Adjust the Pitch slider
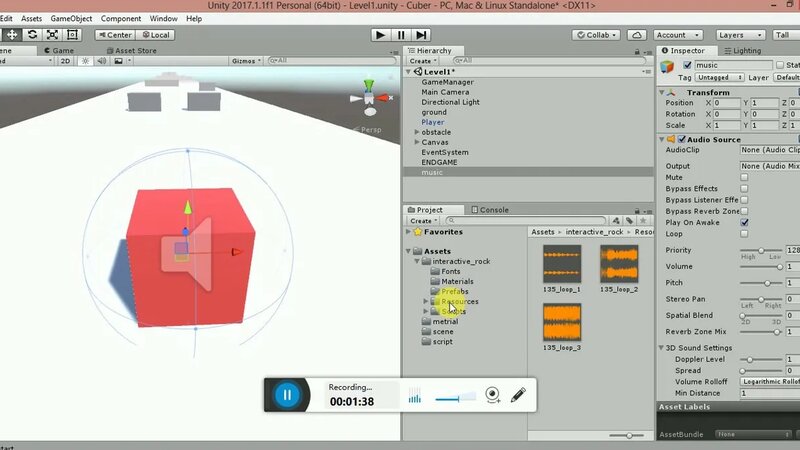The width and height of the screenshot is (800, 450). (761, 283)
